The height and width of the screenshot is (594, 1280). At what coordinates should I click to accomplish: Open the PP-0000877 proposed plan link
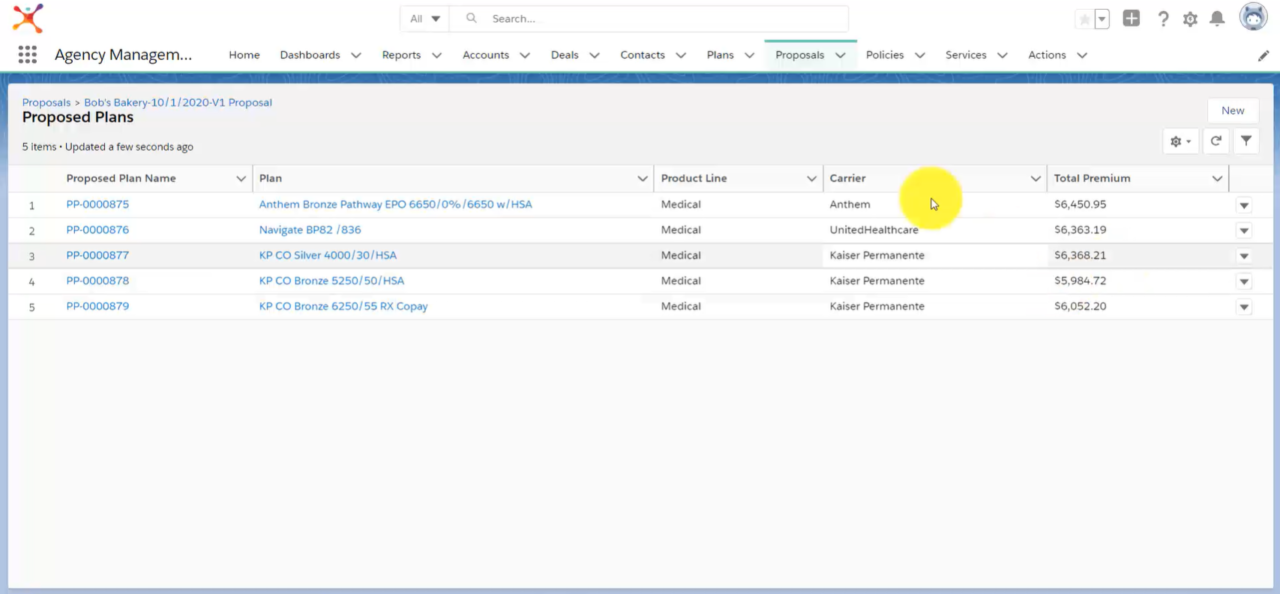pyautogui.click(x=97, y=255)
